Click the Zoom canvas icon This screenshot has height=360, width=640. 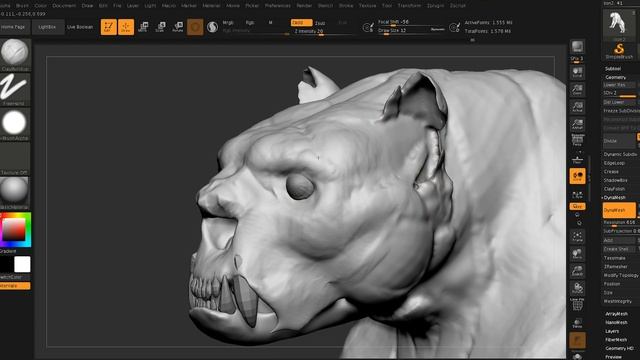[577, 90]
